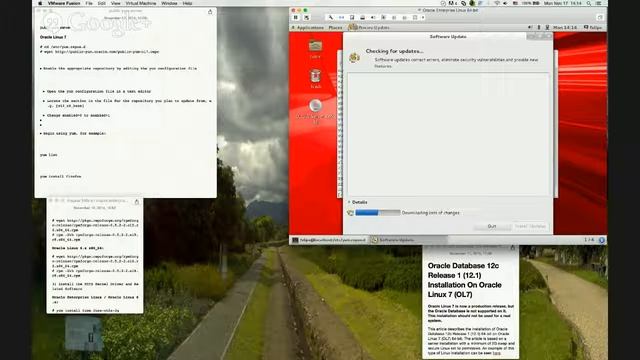The height and width of the screenshot is (360, 640).
Task: Click the 'Checking for updates...' heading
Action: tap(394, 51)
